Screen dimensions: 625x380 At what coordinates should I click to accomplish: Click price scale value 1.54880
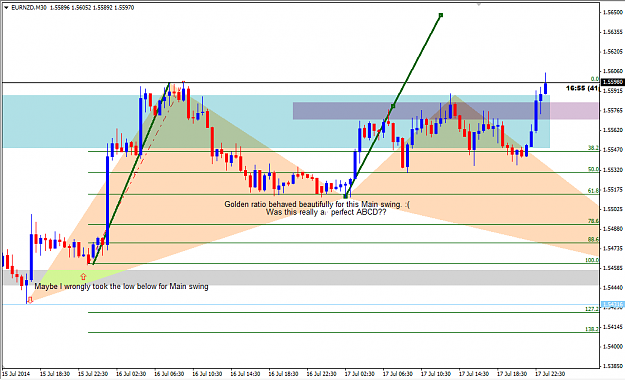[x=613, y=228]
